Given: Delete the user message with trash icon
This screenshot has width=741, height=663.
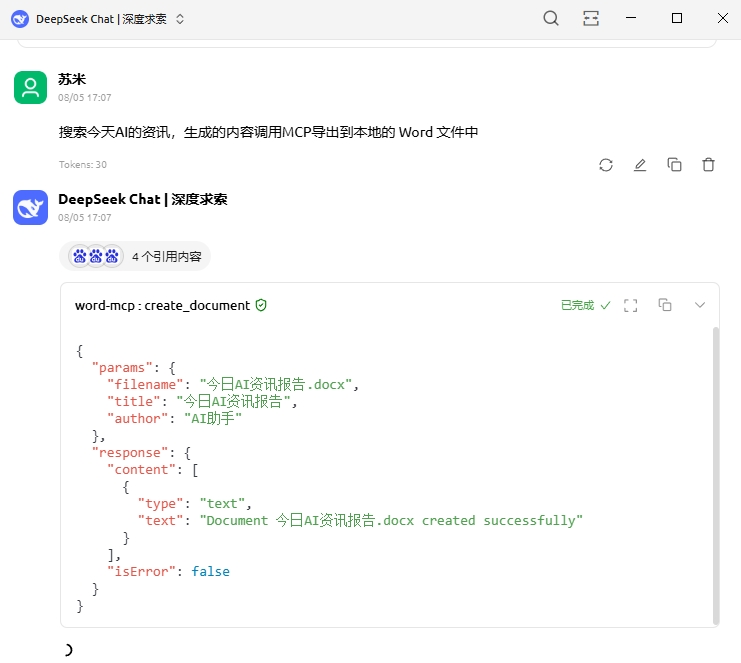Looking at the screenshot, I should coord(708,164).
